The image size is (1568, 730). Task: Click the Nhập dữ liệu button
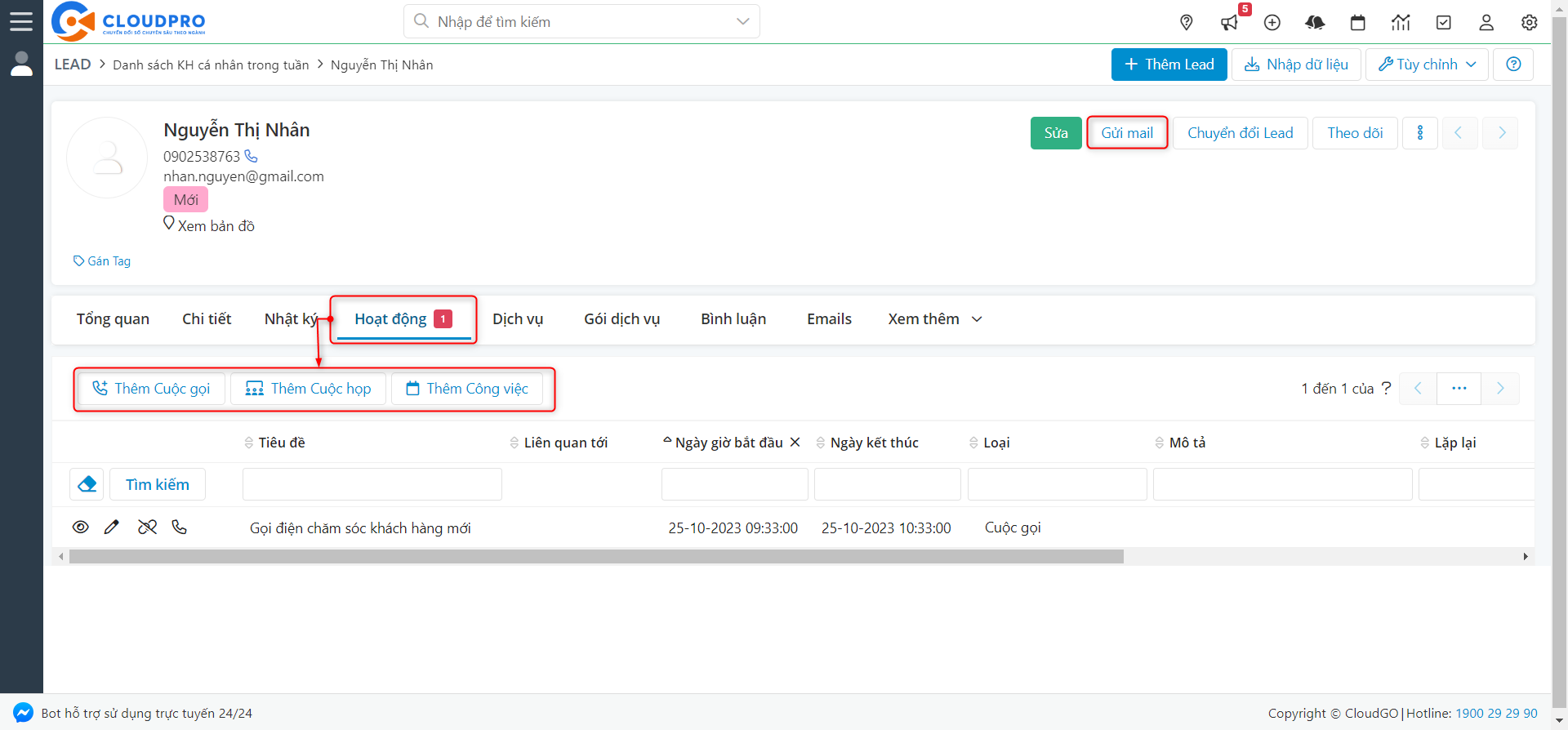1296,65
